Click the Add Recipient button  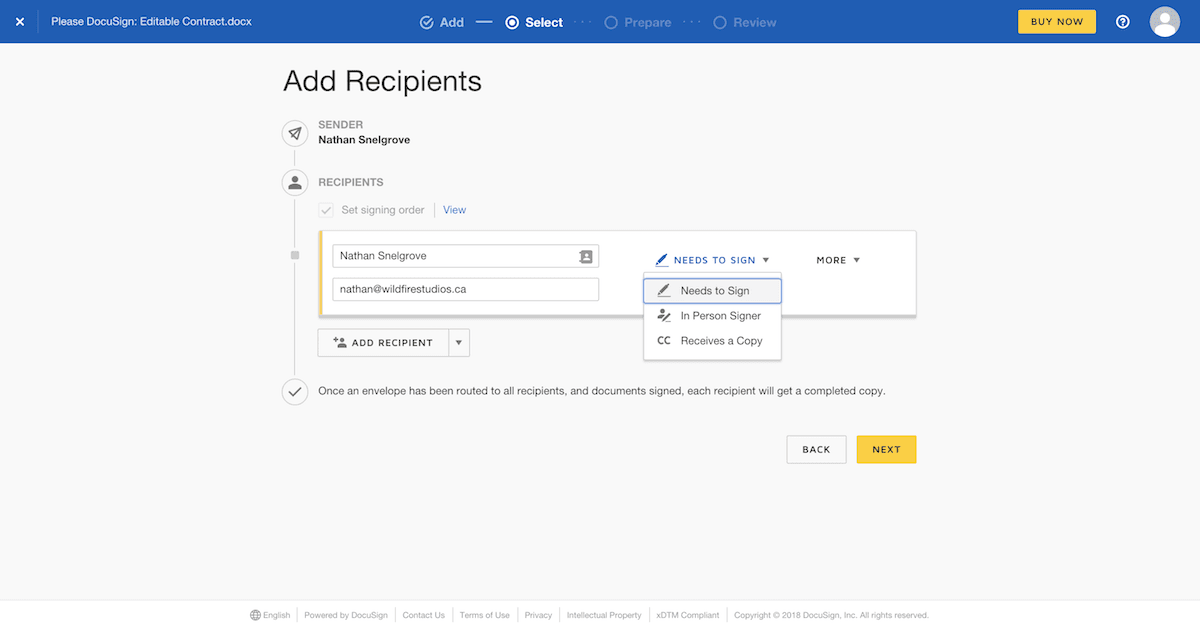(x=384, y=342)
